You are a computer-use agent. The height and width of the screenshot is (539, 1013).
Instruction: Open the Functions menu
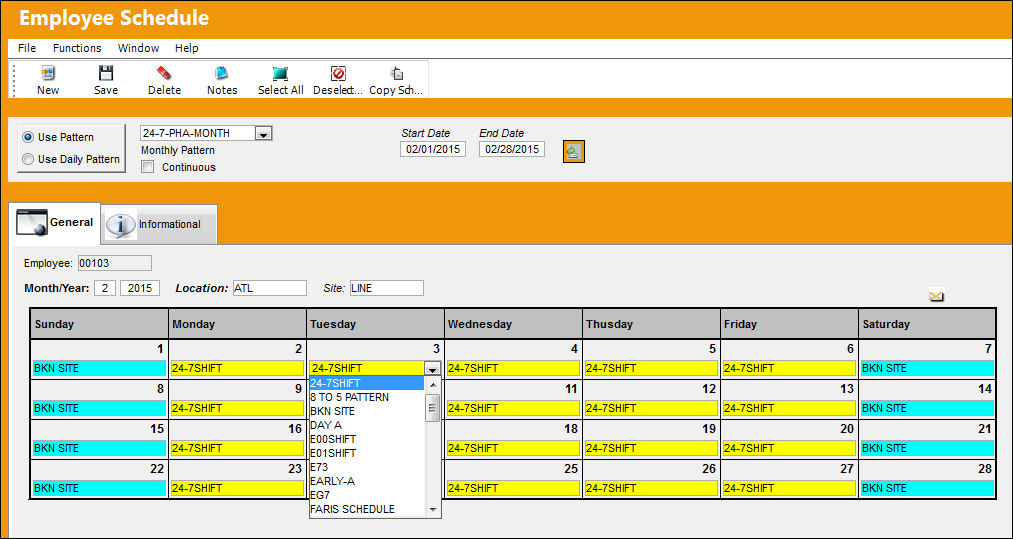[x=77, y=48]
